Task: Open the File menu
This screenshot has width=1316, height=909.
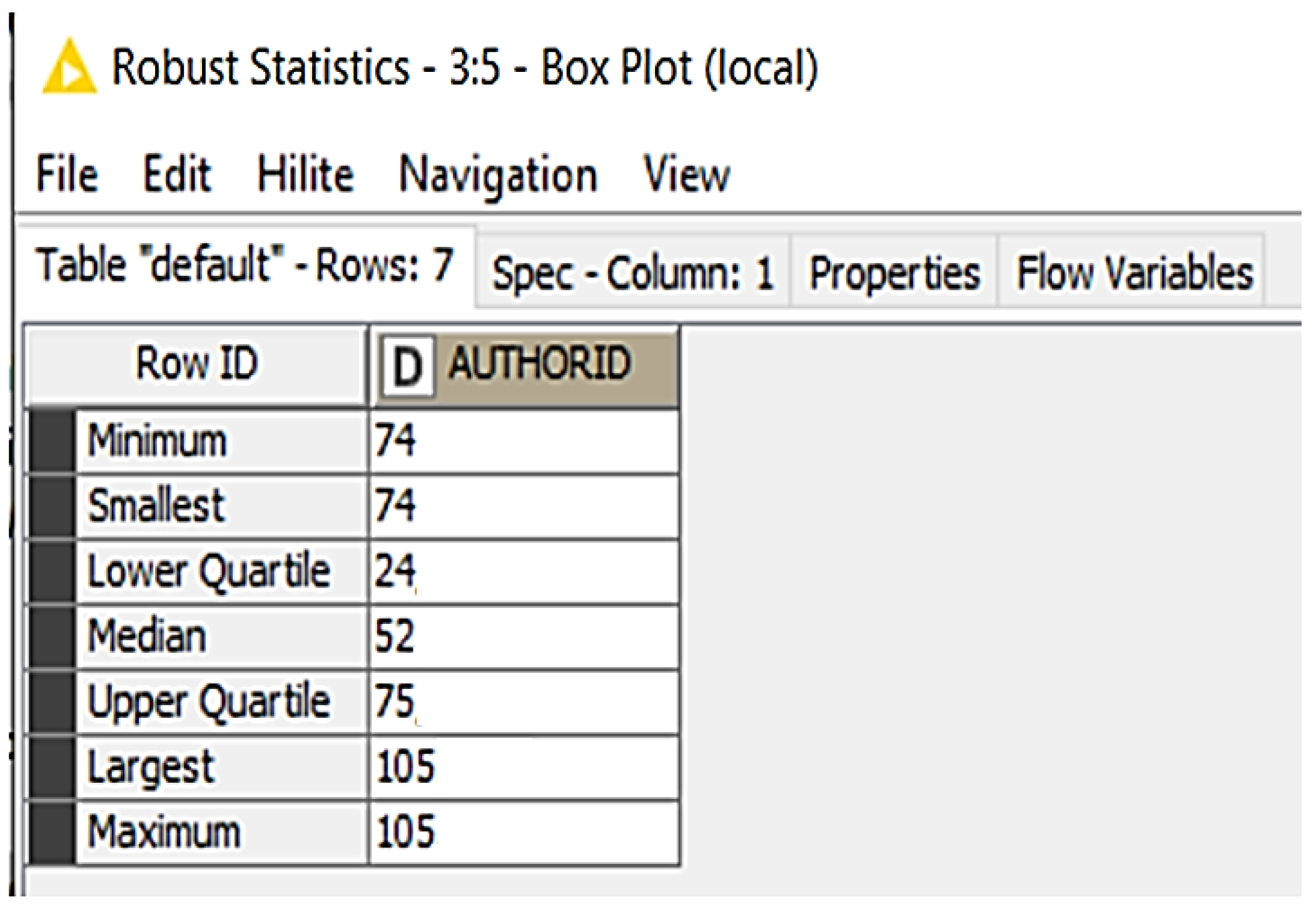Action: [x=67, y=174]
